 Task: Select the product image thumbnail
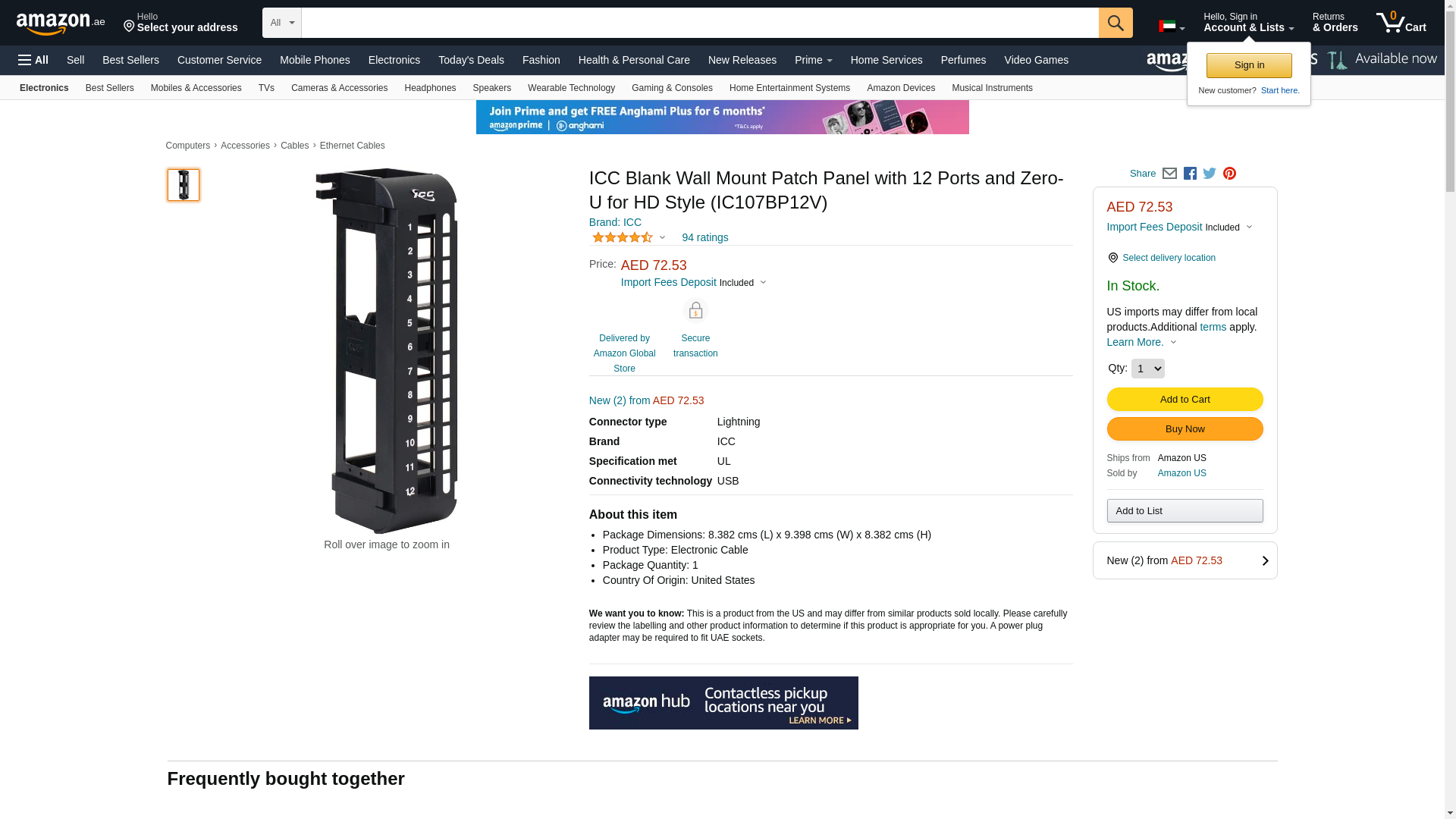[184, 185]
